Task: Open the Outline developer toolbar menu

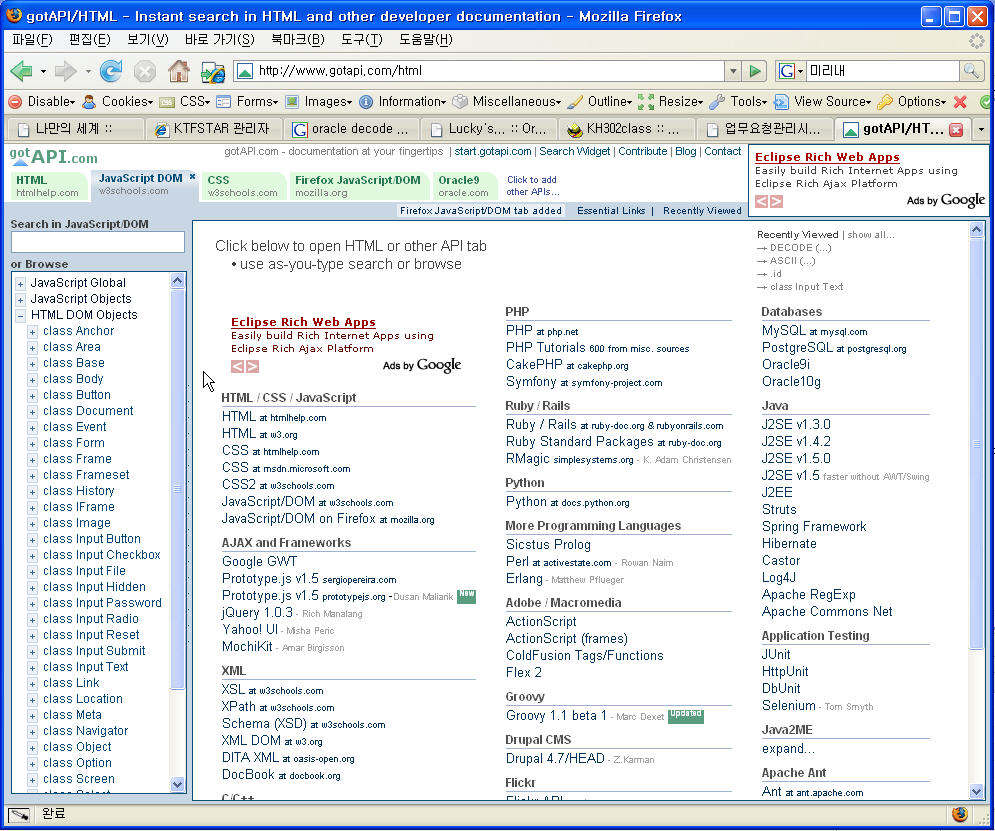Action: point(600,101)
